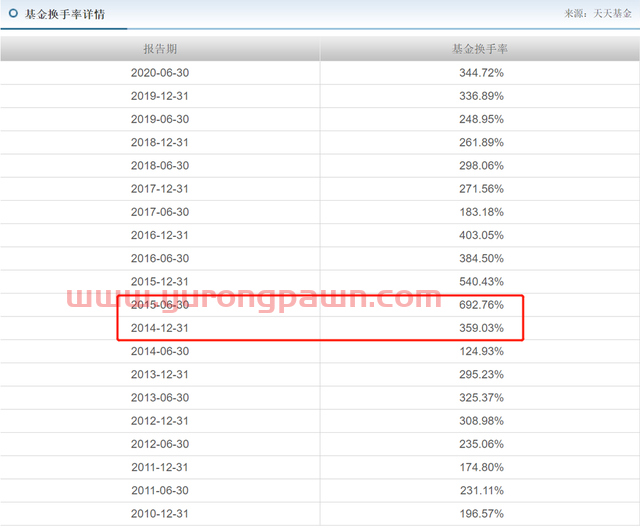Select the date cell 2013-06-30
Viewport: 640px width, 531px height.
click(160, 398)
